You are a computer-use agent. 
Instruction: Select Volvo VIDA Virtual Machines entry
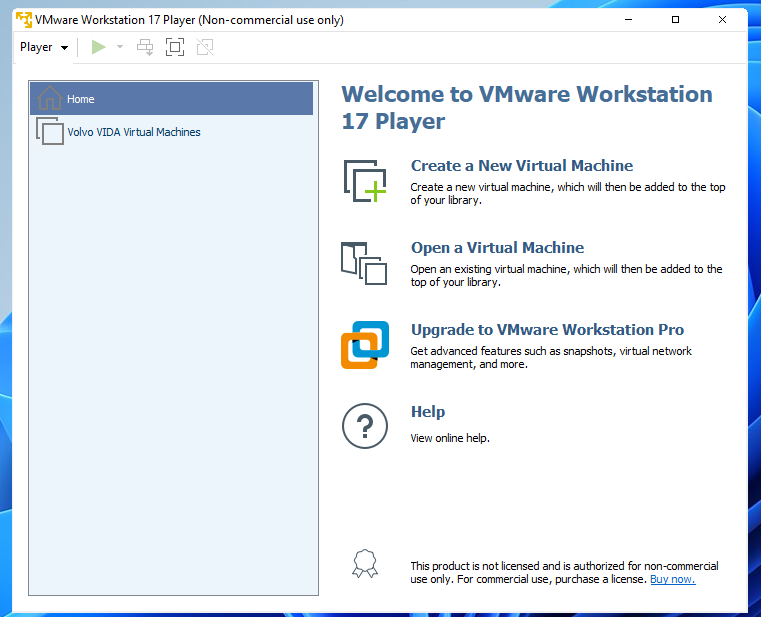(x=171, y=132)
